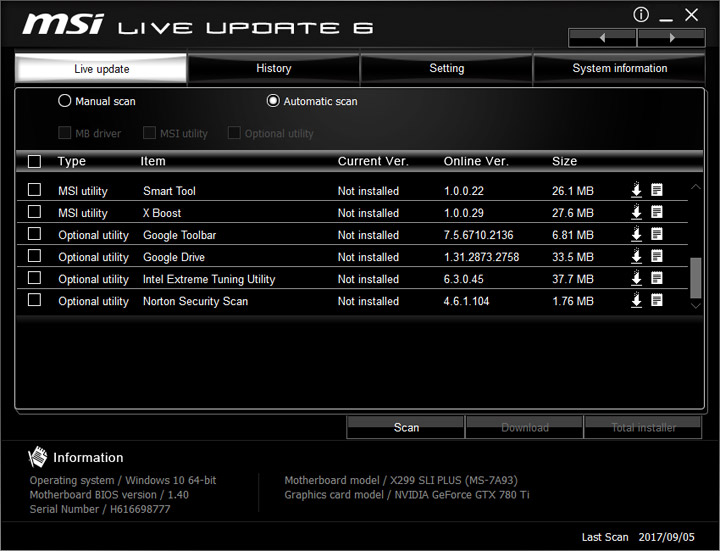Click the Motherboard model X299 SLI PLUS text
The height and width of the screenshot is (551, 720).
coord(401,480)
